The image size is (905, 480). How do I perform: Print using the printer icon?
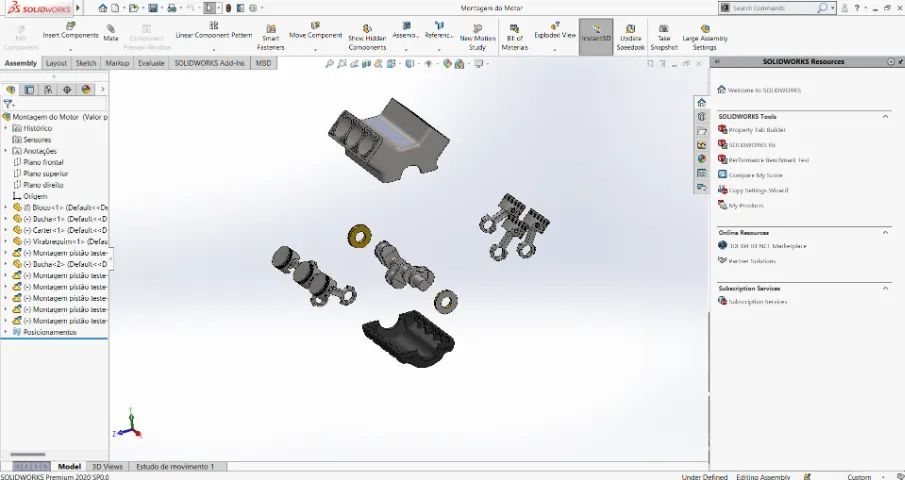click(x=171, y=8)
